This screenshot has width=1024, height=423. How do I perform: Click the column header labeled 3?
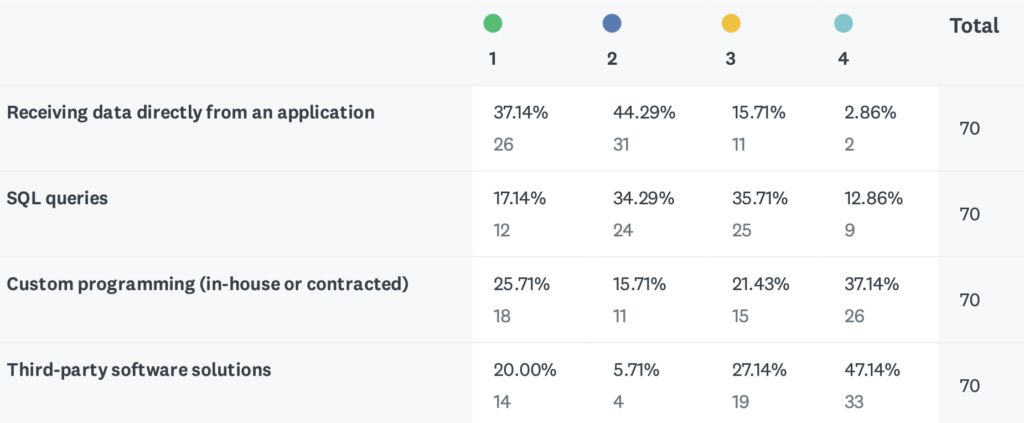(731, 59)
